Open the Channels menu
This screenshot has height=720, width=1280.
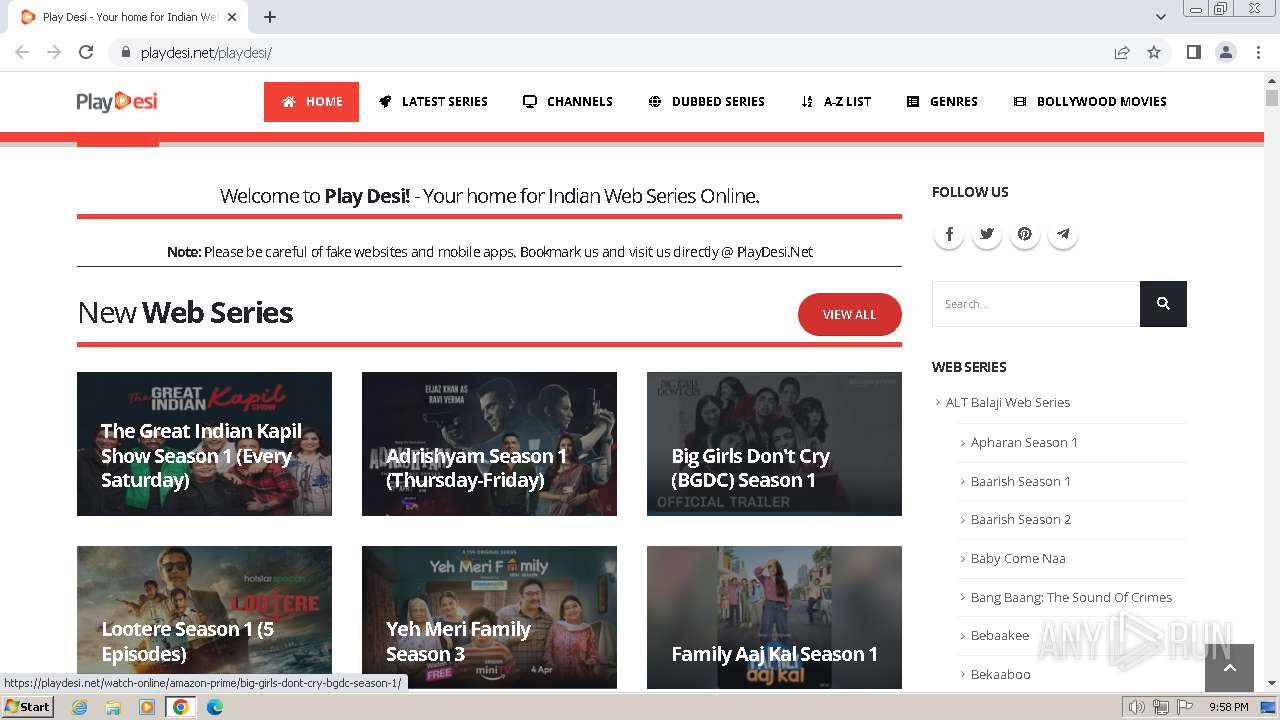click(567, 102)
